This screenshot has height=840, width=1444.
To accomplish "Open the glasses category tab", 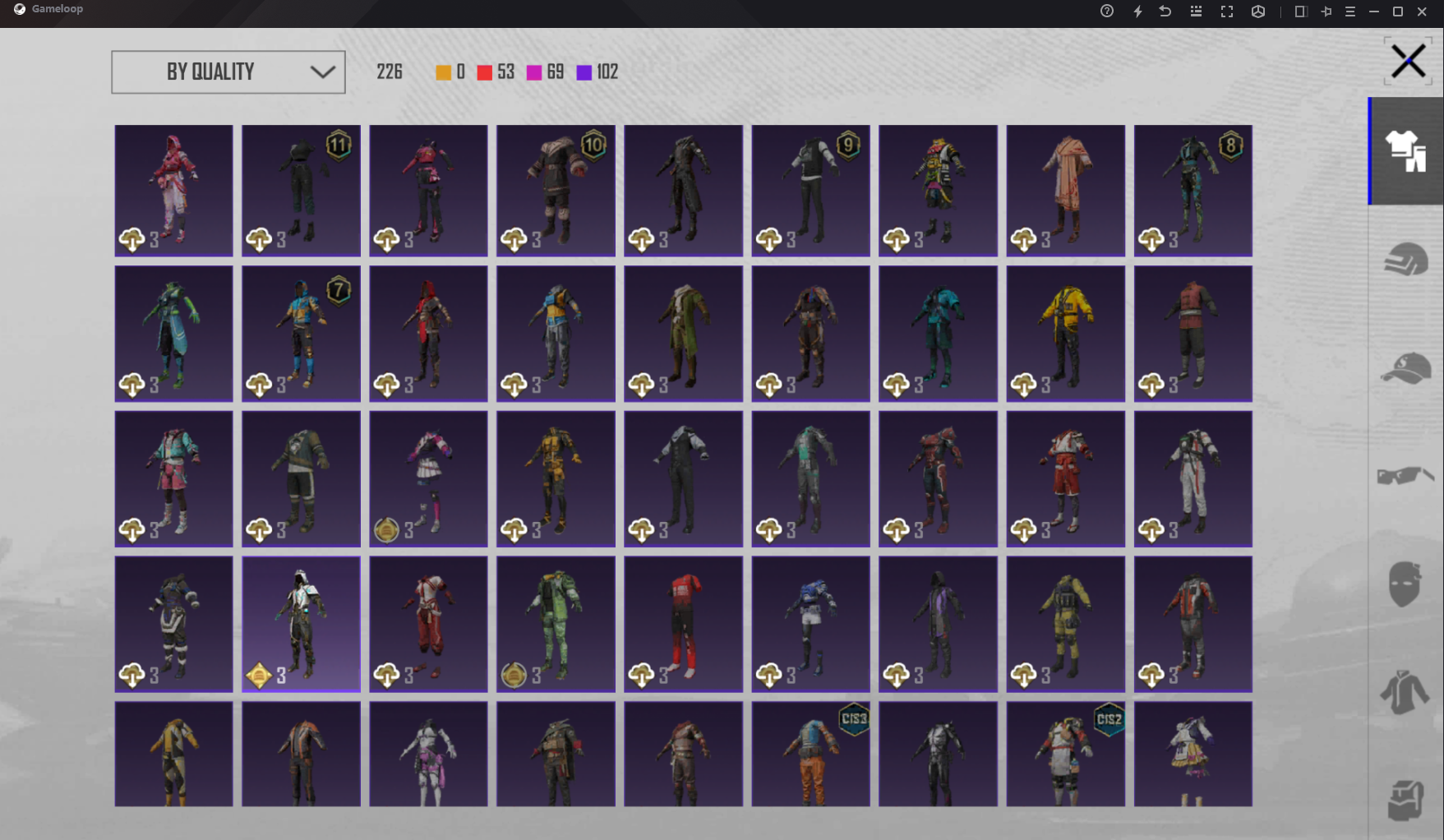I will pos(1405,475).
